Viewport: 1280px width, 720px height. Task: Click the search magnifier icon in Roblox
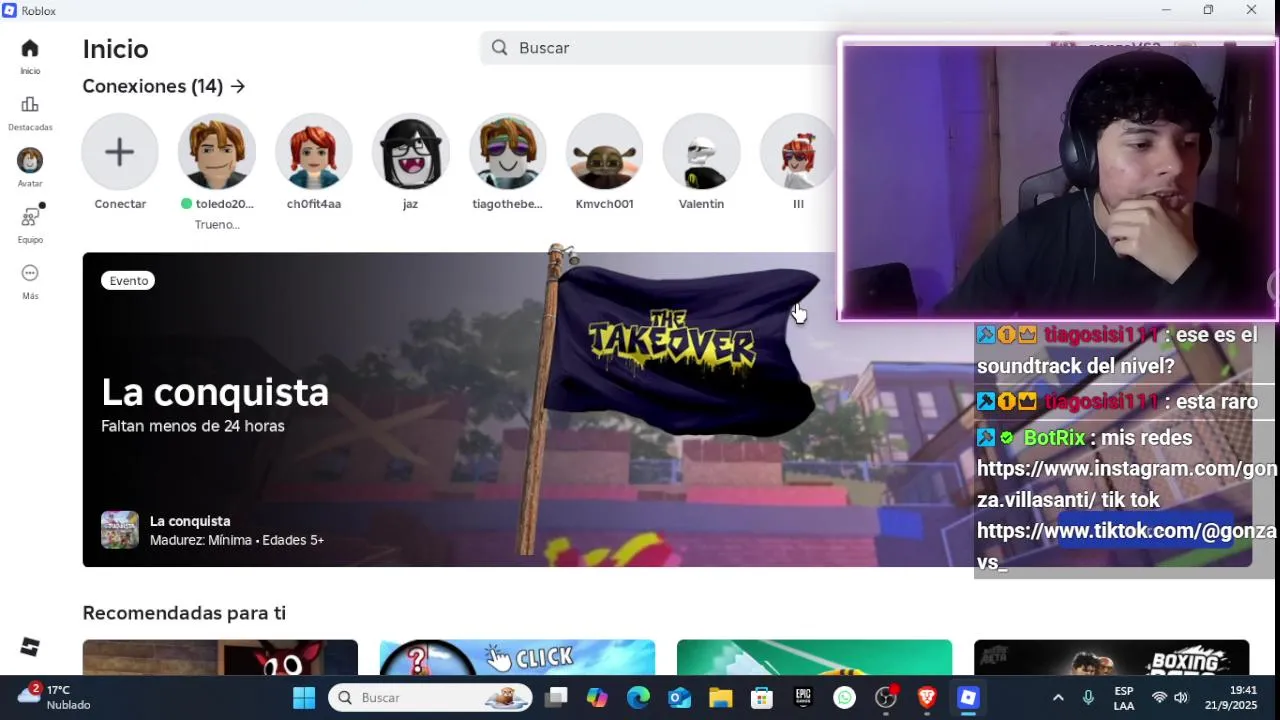[x=500, y=48]
